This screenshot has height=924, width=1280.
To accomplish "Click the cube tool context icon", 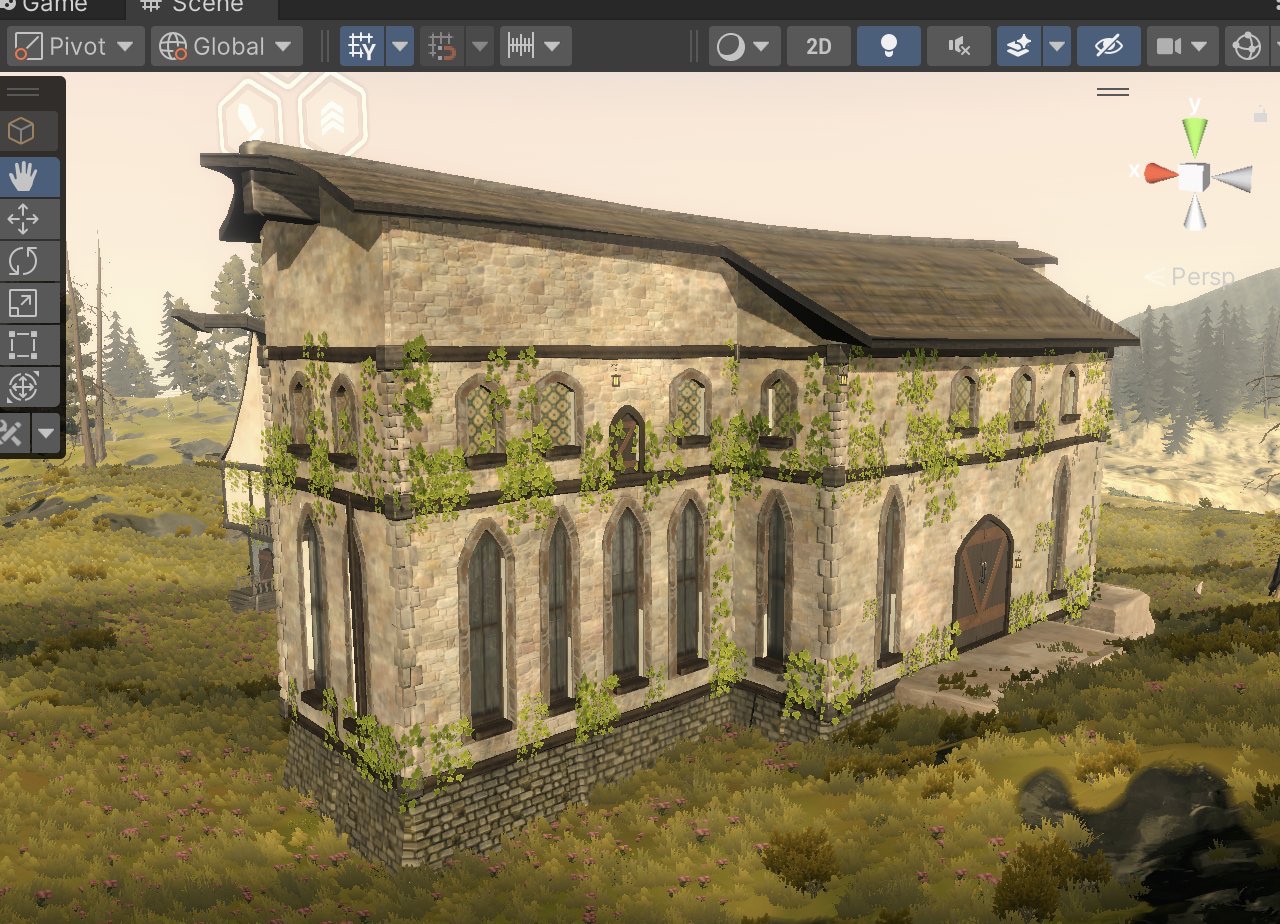I will (x=22, y=131).
